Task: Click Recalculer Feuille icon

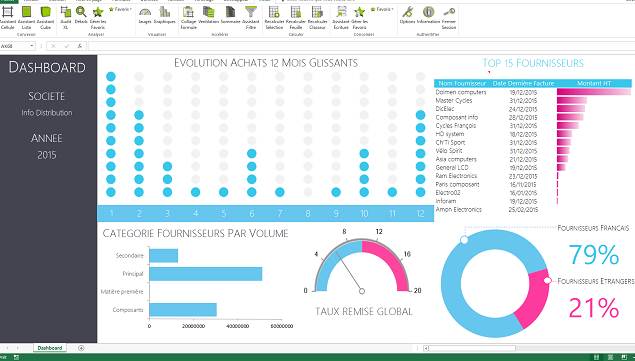Action: click(296, 18)
